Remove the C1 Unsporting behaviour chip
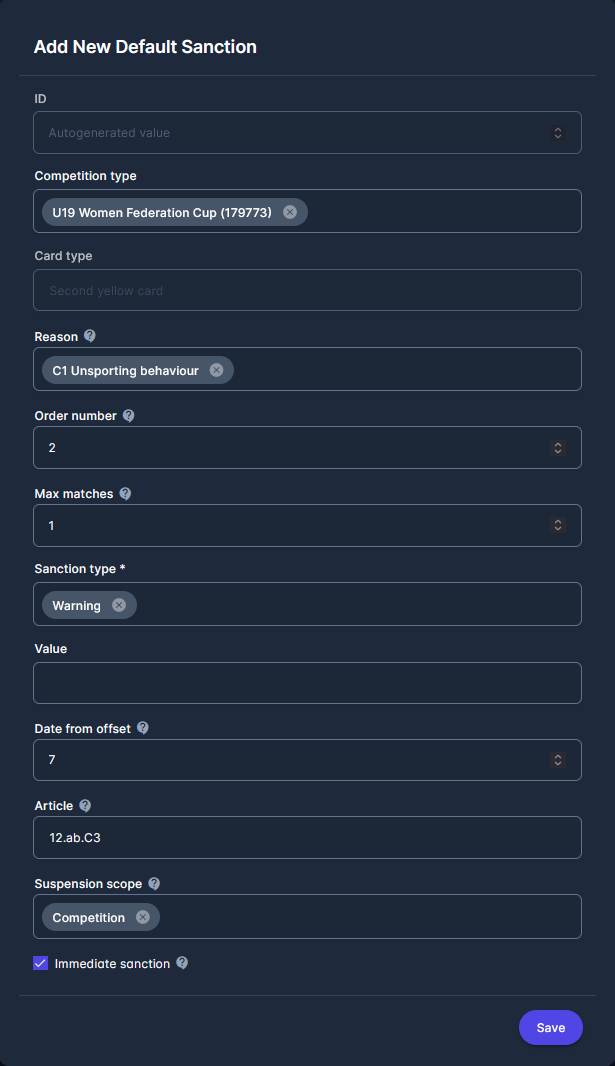This screenshot has height=1066, width=615. 216,370
